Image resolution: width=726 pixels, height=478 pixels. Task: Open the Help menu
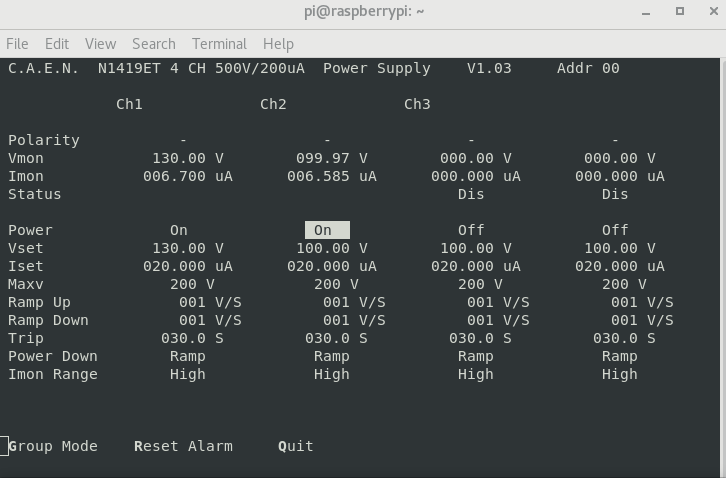(278, 44)
